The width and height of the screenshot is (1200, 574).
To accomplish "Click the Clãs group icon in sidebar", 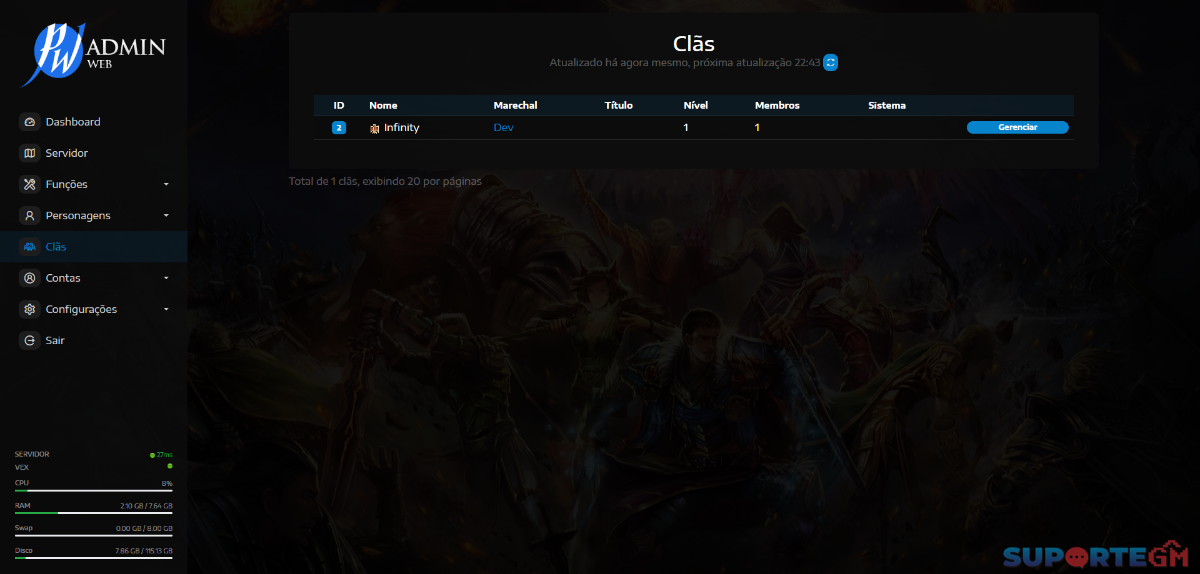I will [29, 247].
